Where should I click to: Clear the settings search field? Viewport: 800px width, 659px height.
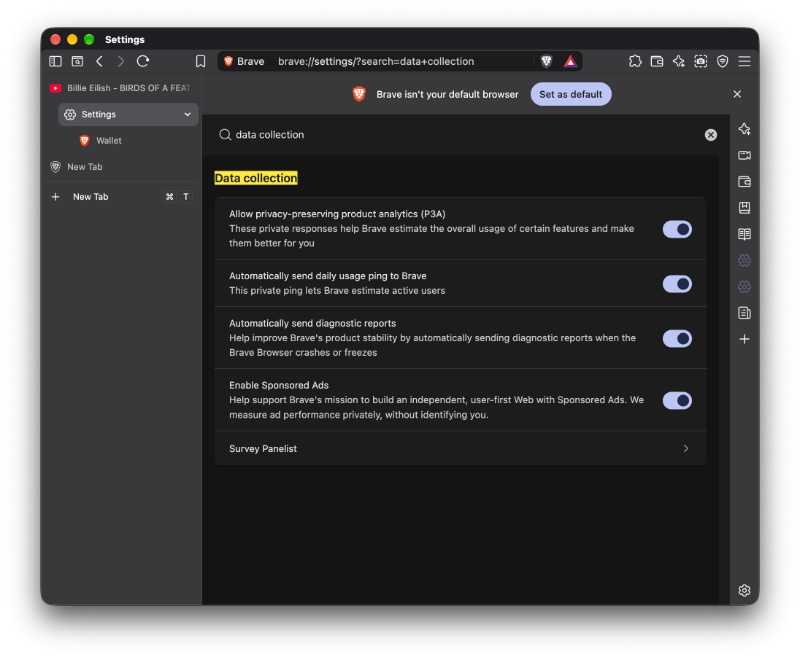711,135
